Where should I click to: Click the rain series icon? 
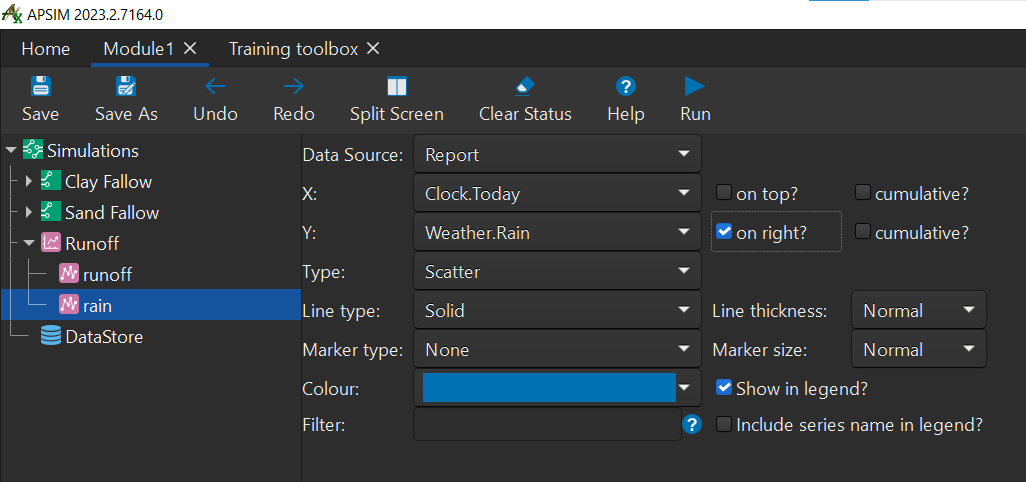click(x=69, y=305)
